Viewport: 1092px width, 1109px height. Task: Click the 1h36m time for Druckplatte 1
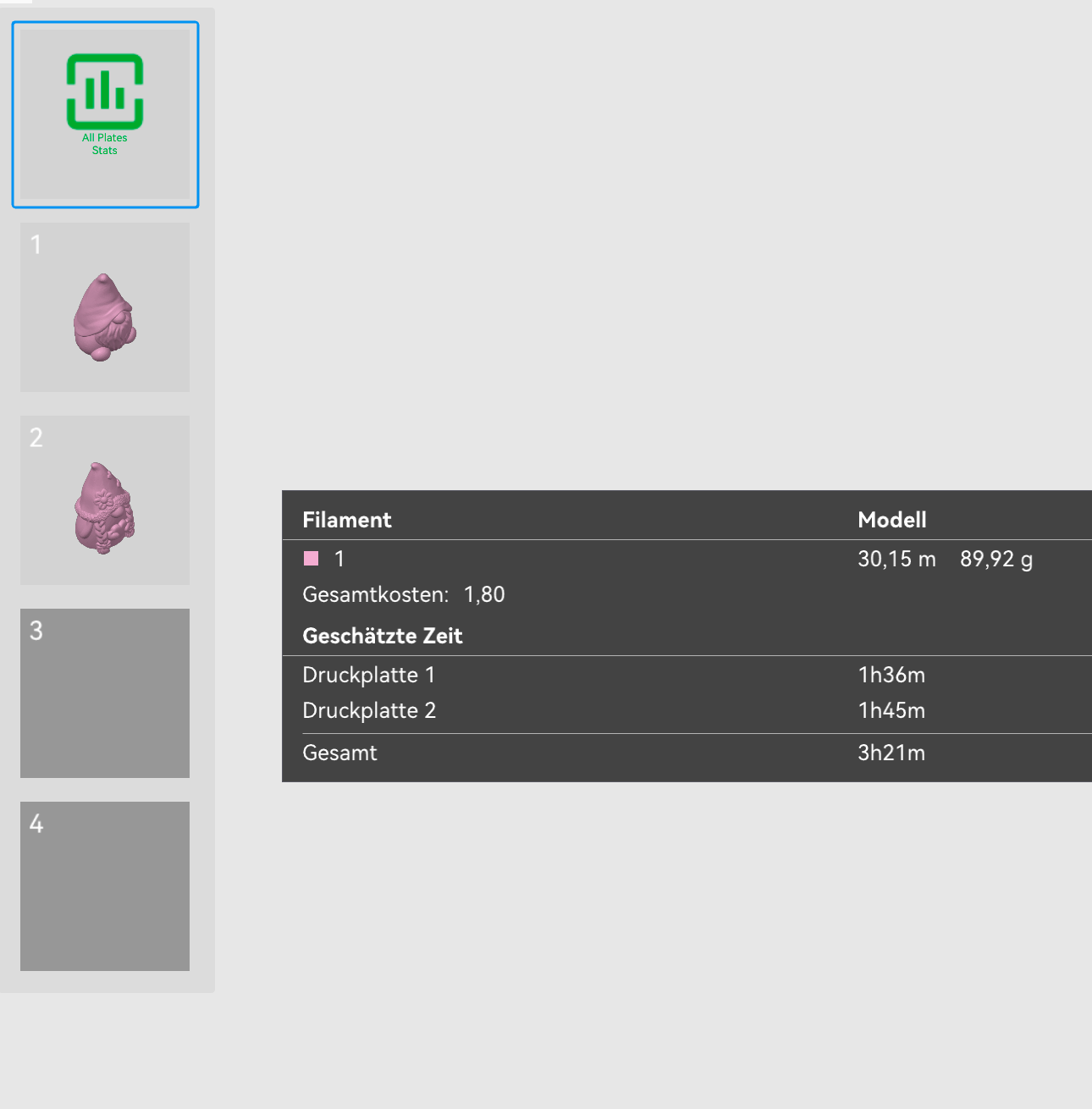pyautogui.click(x=891, y=675)
